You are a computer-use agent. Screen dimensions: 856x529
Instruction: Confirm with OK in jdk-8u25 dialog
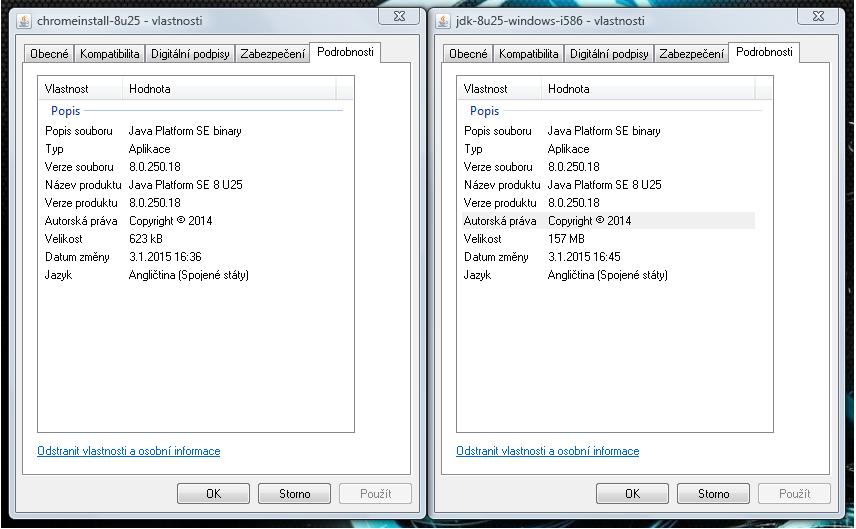(x=632, y=493)
